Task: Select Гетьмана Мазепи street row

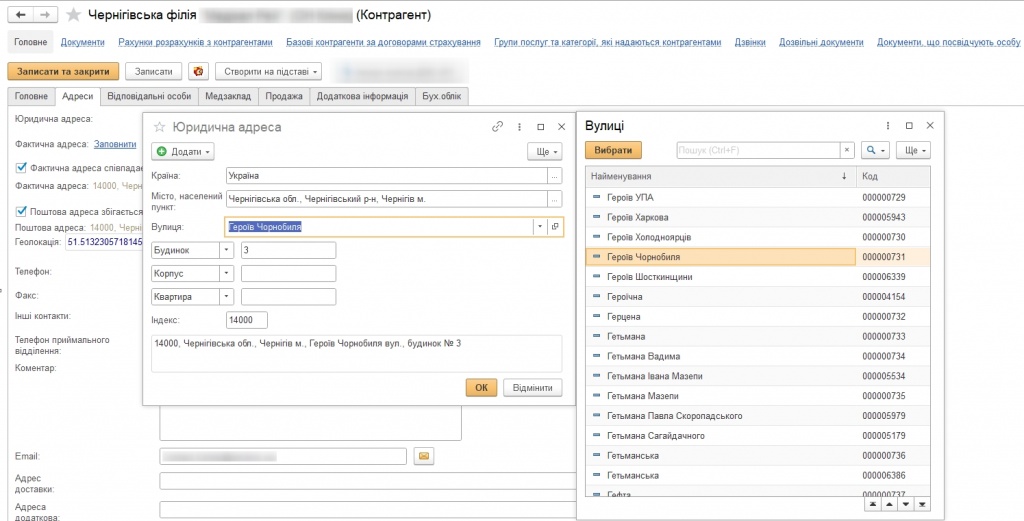Action: click(642, 396)
